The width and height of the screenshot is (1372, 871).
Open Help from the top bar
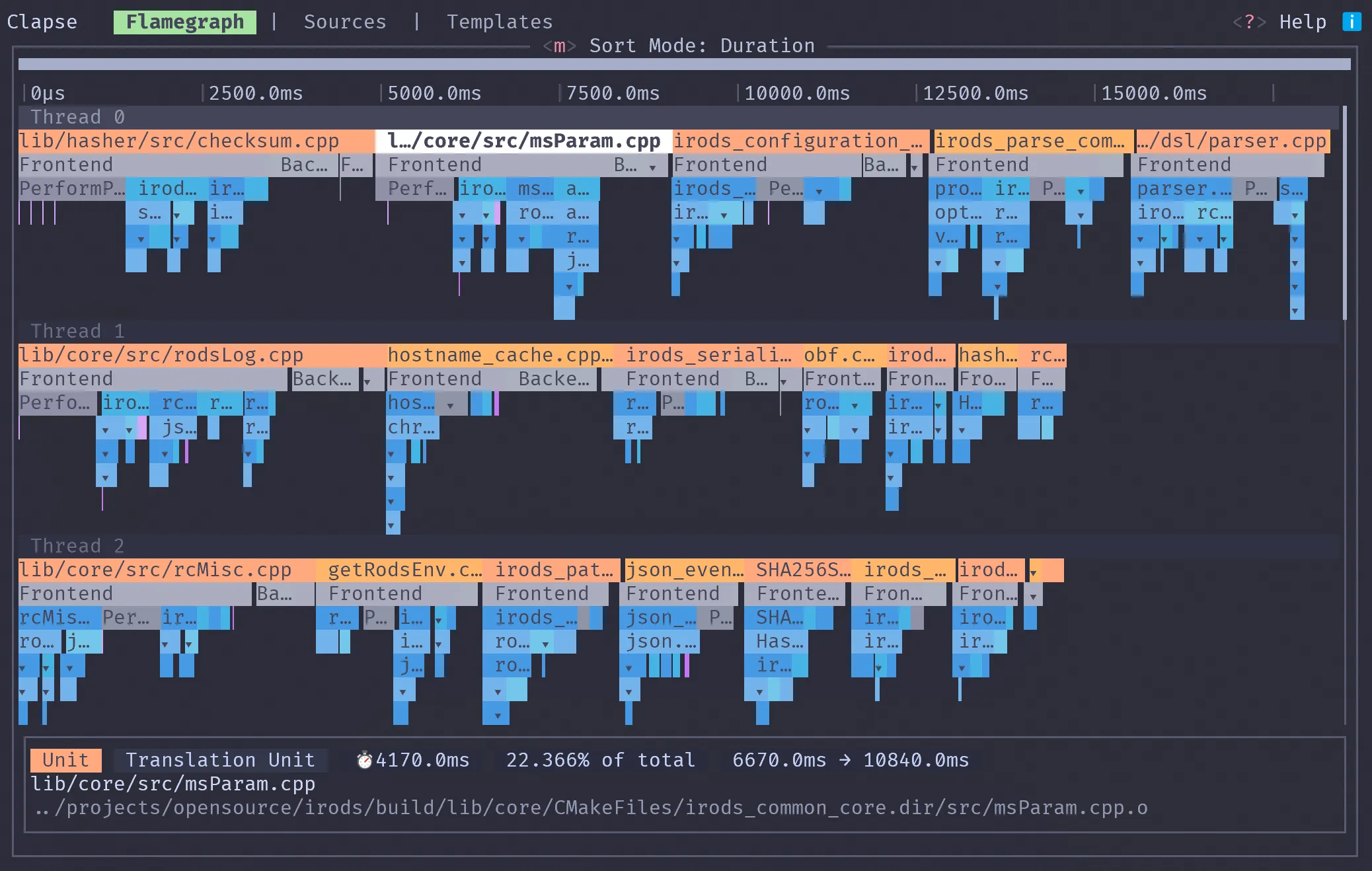(1303, 22)
